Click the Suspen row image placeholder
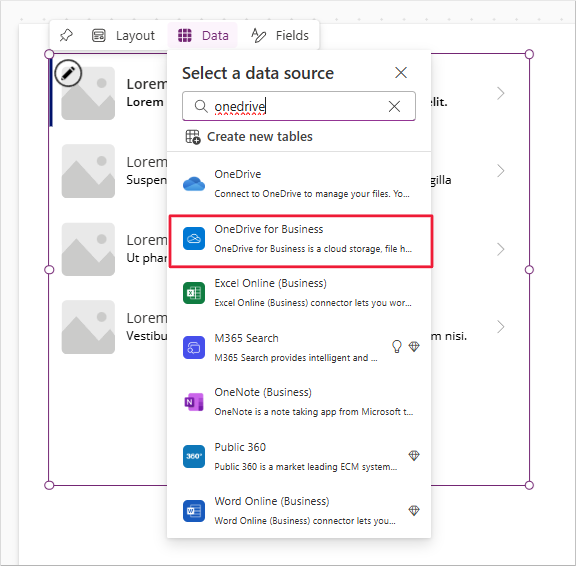The height and width of the screenshot is (566, 576). click(x=88, y=171)
